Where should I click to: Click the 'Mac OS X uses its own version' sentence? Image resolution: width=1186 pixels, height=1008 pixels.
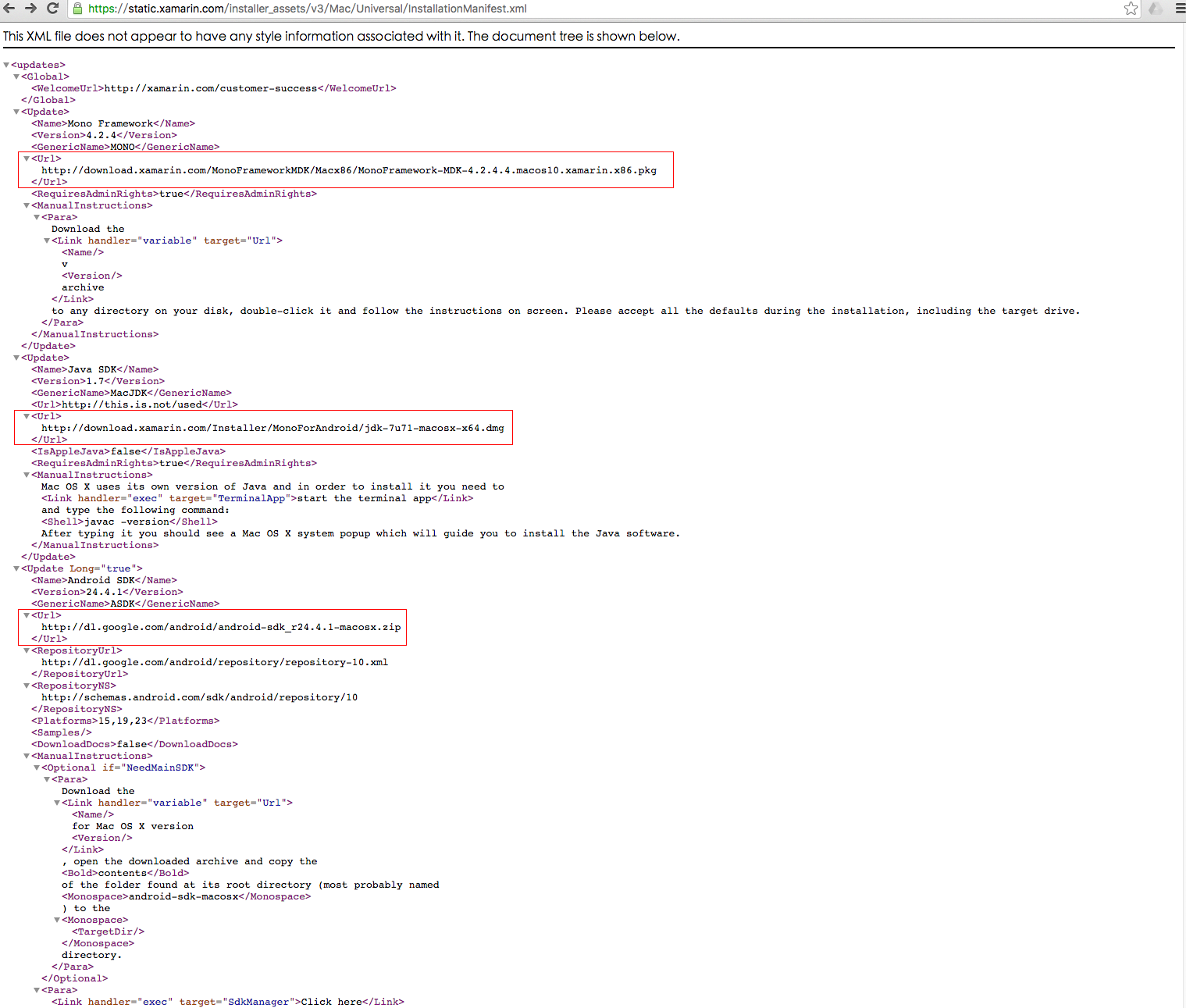272,487
